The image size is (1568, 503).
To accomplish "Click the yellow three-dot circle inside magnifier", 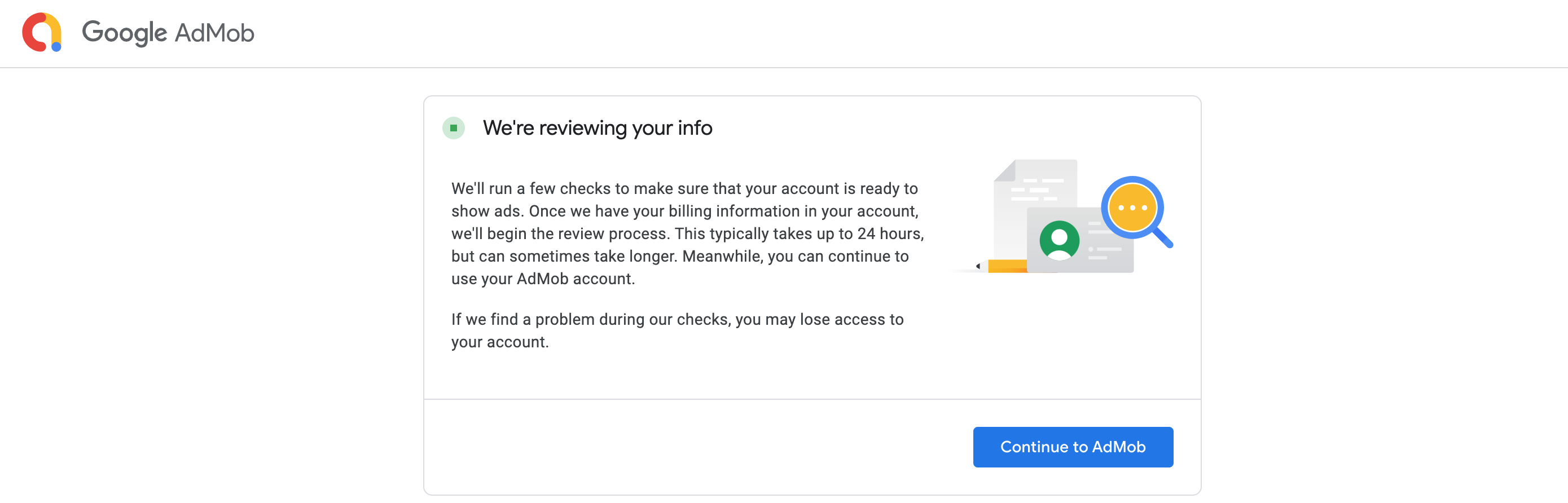I will pos(1132,208).
